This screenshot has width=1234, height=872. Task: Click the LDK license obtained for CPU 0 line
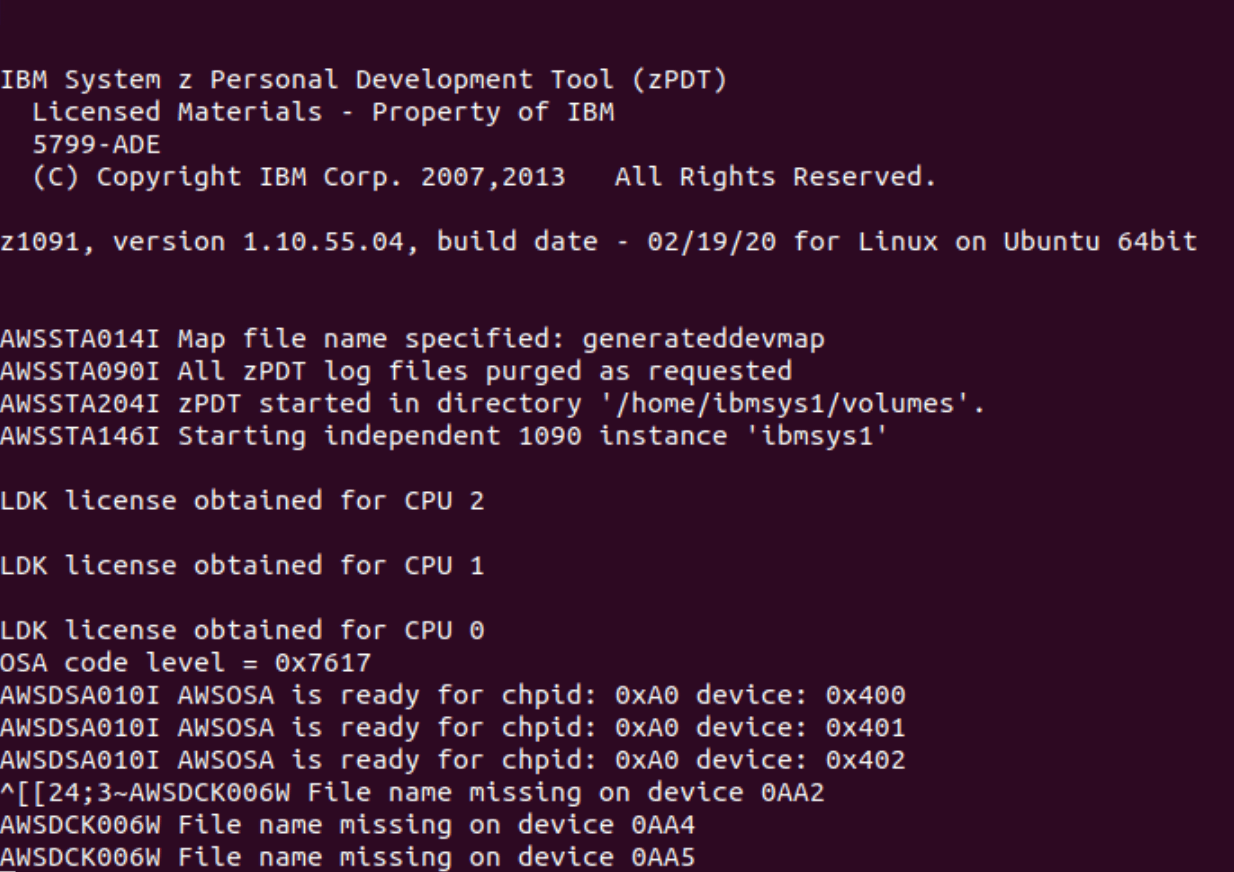[x=242, y=631]
